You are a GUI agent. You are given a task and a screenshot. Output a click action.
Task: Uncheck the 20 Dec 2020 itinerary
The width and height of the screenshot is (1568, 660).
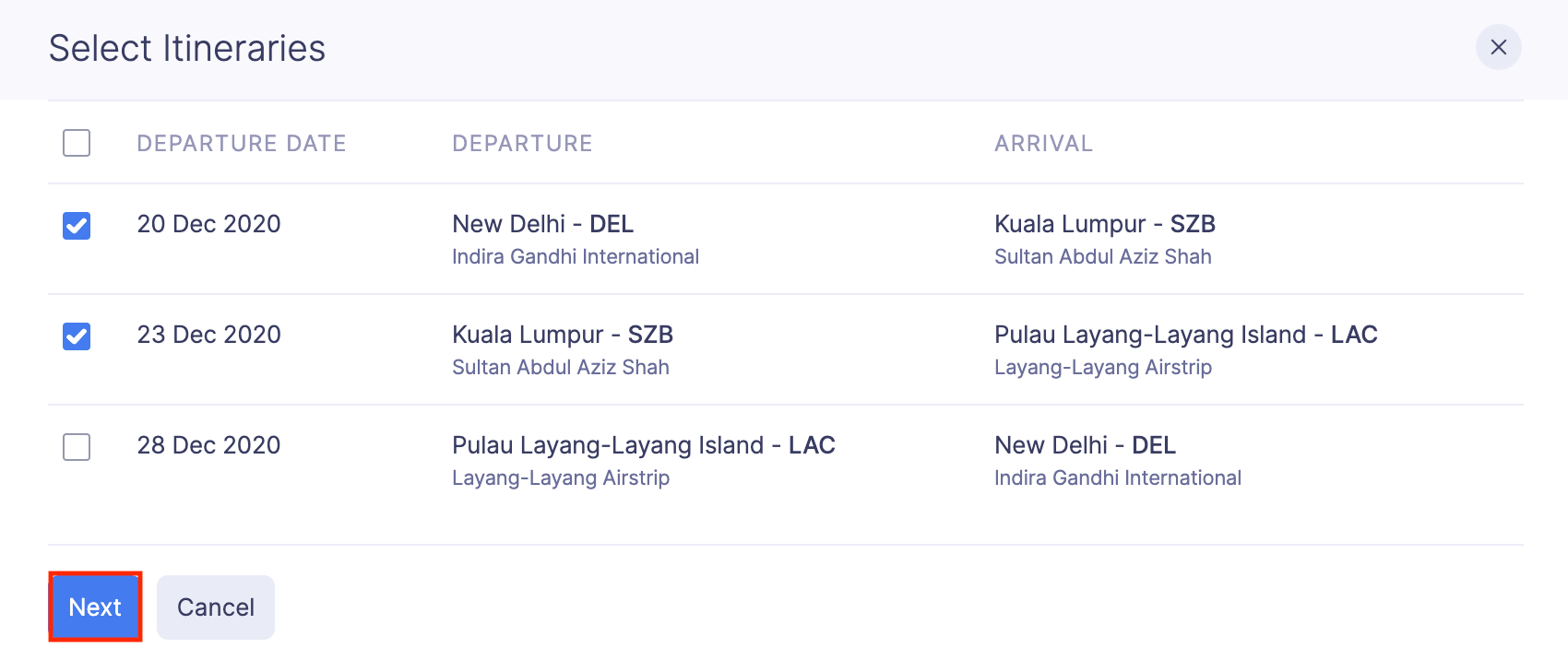(x=77, y=225)
